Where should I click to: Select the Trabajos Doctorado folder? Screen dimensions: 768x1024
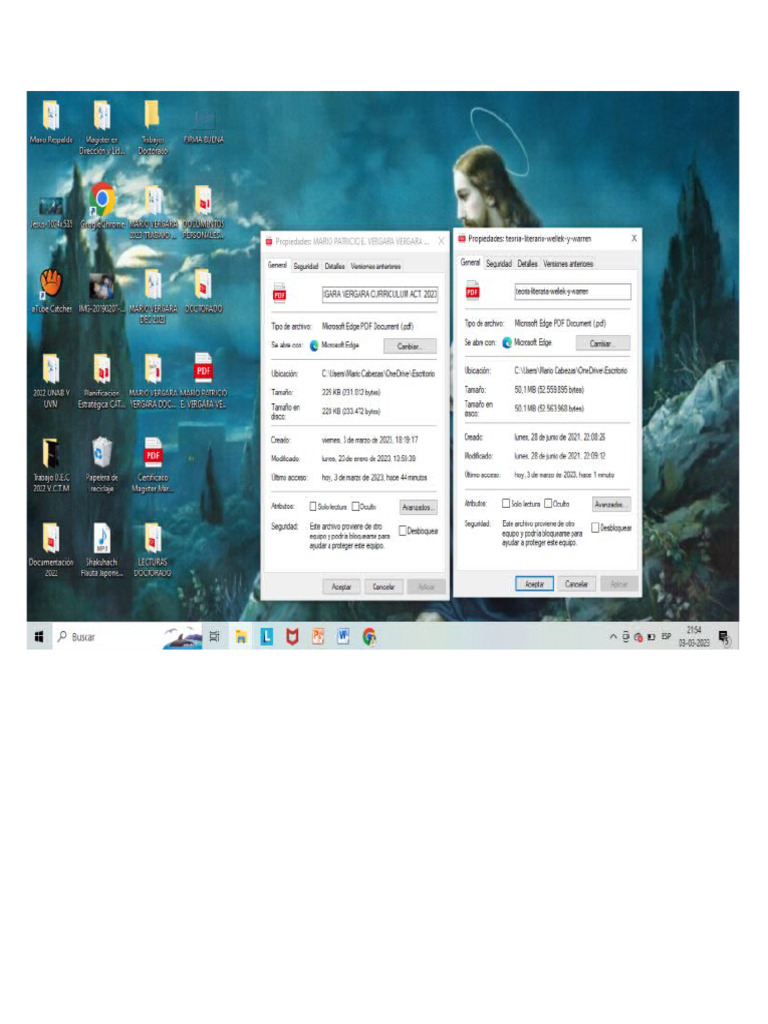(152, 127)
